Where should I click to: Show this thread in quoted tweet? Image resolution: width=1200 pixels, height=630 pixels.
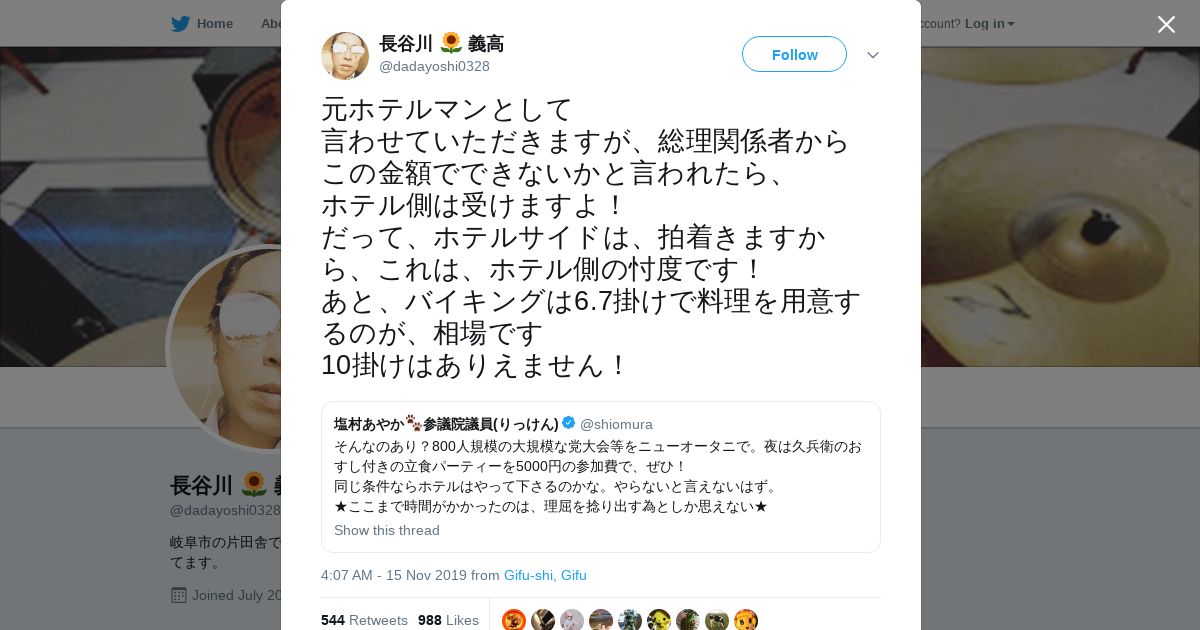387,530
